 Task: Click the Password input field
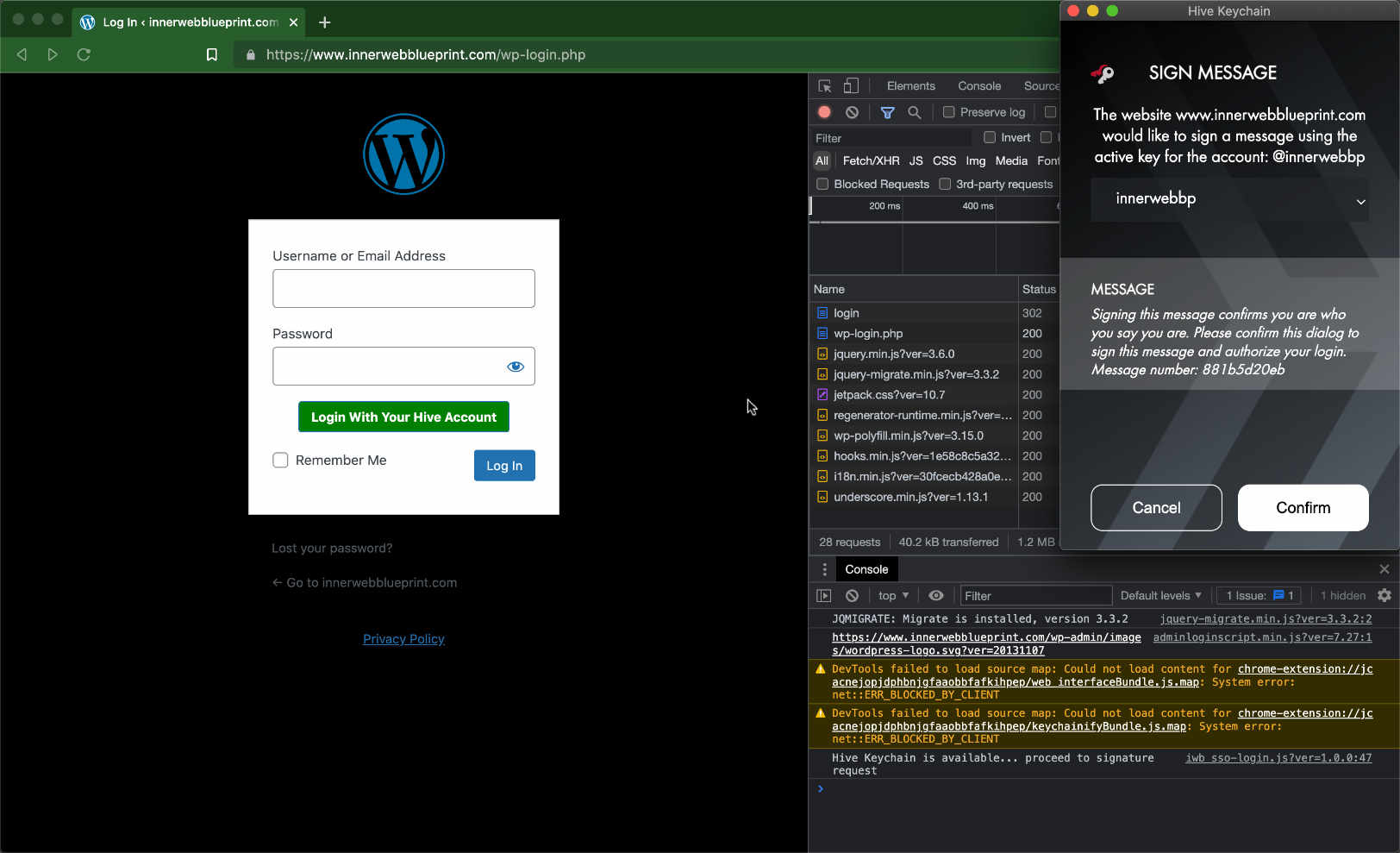pyautogui.click(x=403, y=367)
